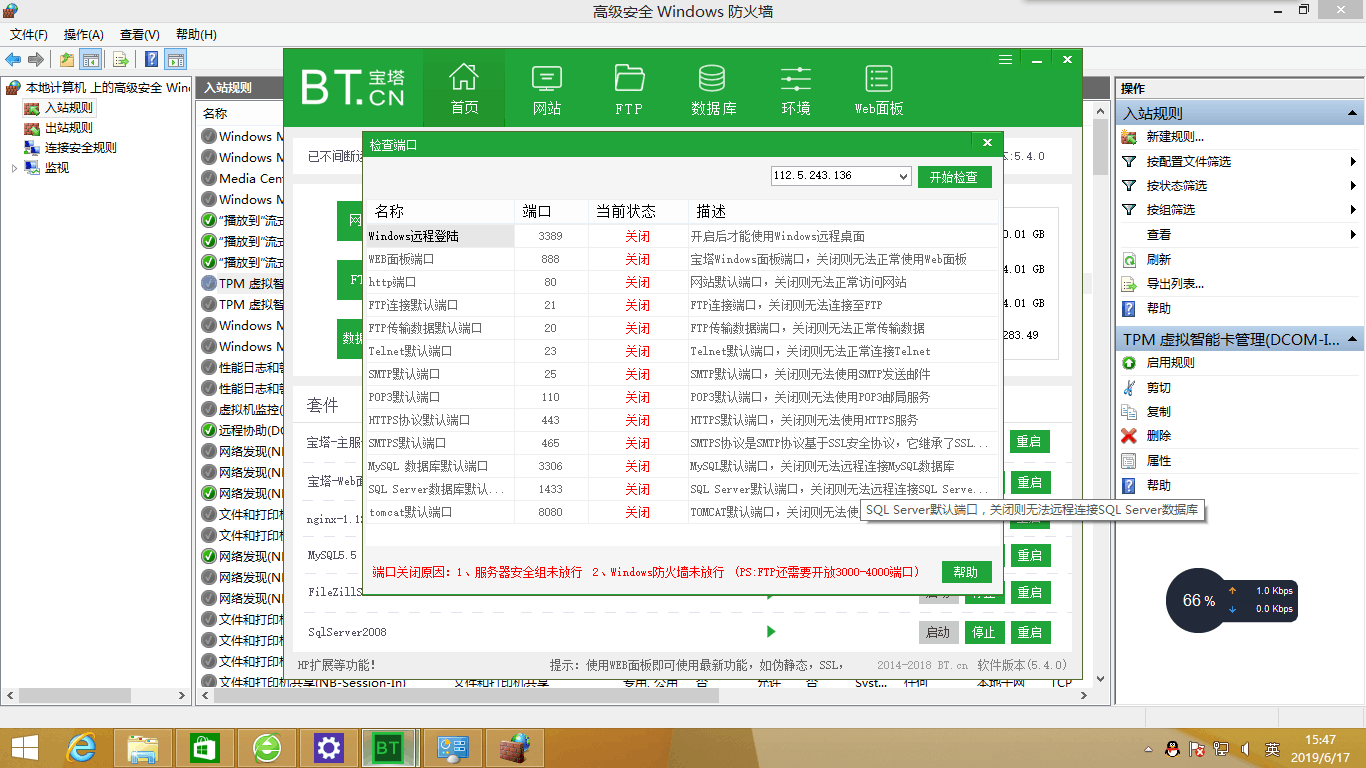Image resolution: width=1366 pixels, height=768 pixels.
Task: Select the WEB面板端口 row
Action: click(682, 259)
